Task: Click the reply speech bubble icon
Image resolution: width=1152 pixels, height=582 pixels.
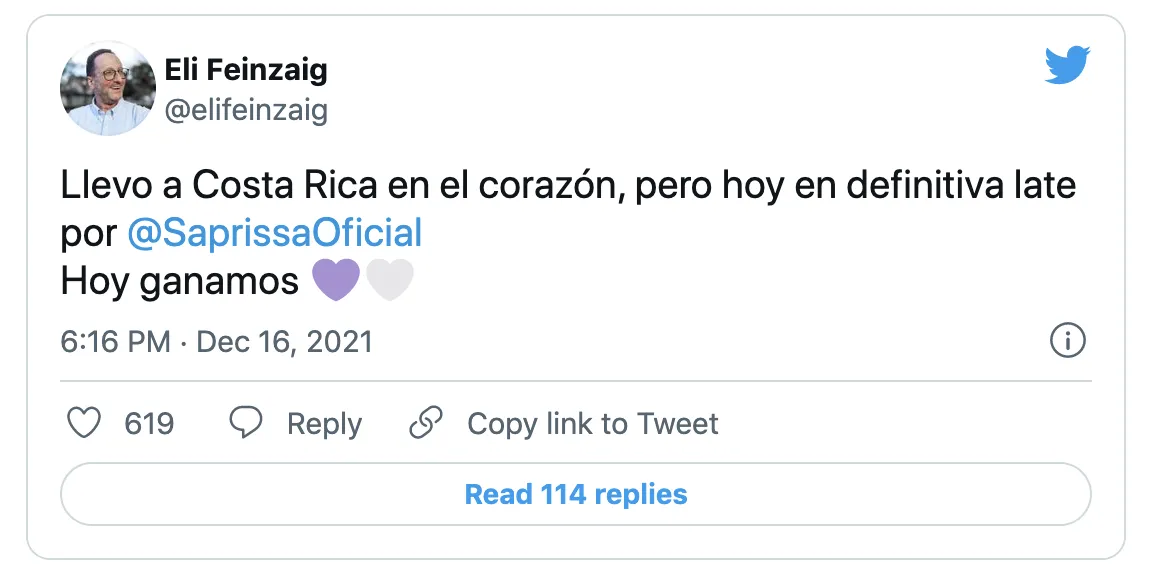Action: point(246,423)
